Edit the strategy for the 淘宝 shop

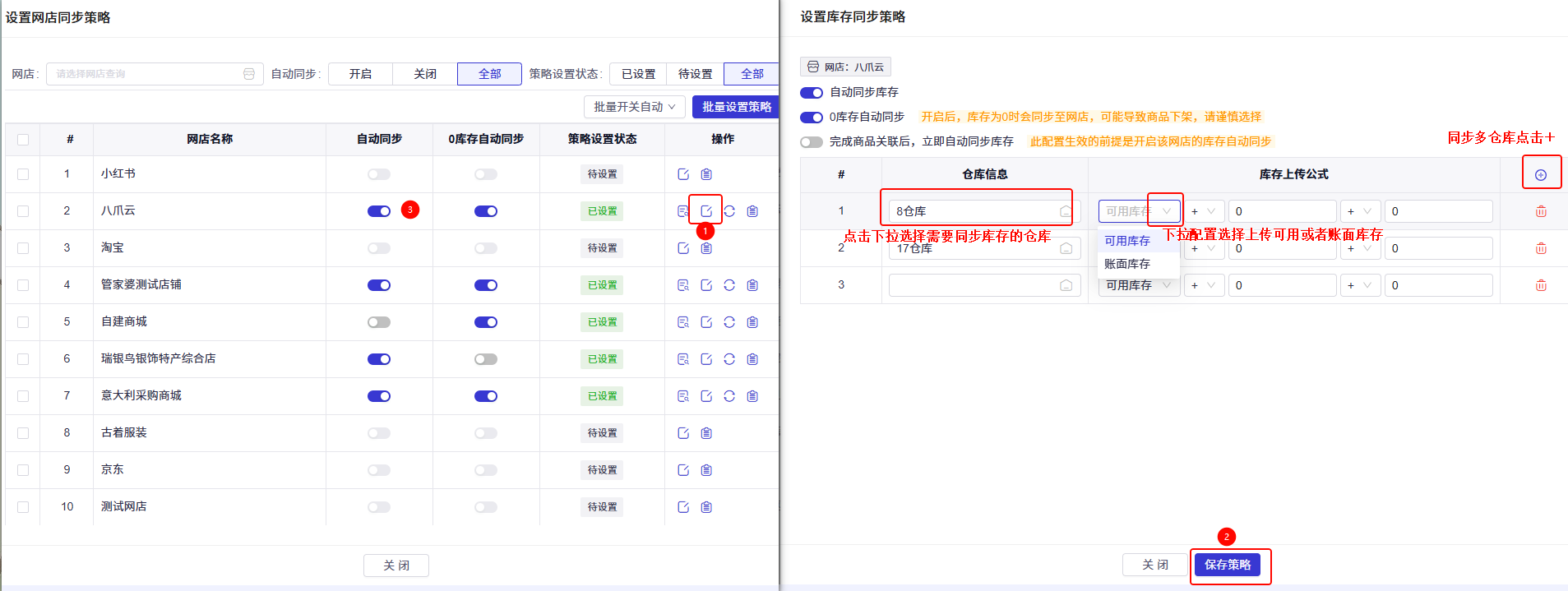tap(683, 248)
